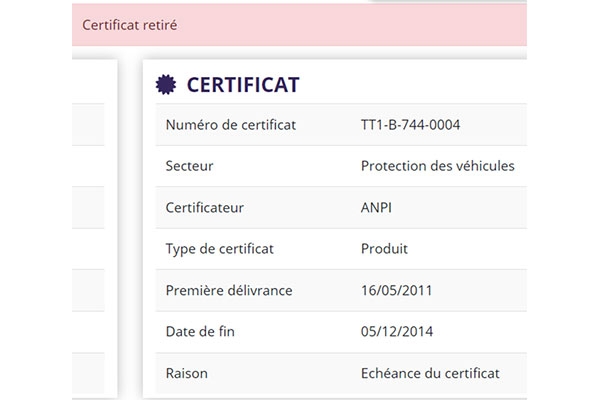The height and width of the screenshot is (400, 600).
Task: Click the 'Certificat retiré' alert banner text
Action: (x=130, y=25)
